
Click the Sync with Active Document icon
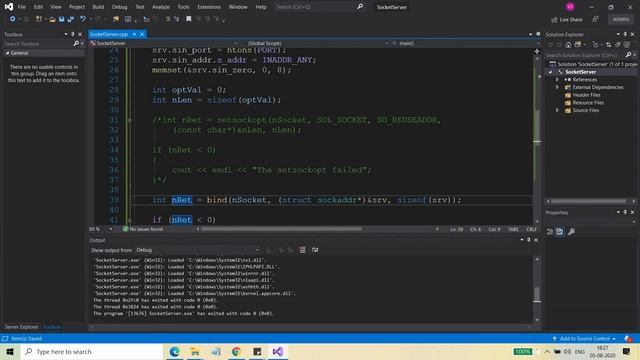point(608,44)
